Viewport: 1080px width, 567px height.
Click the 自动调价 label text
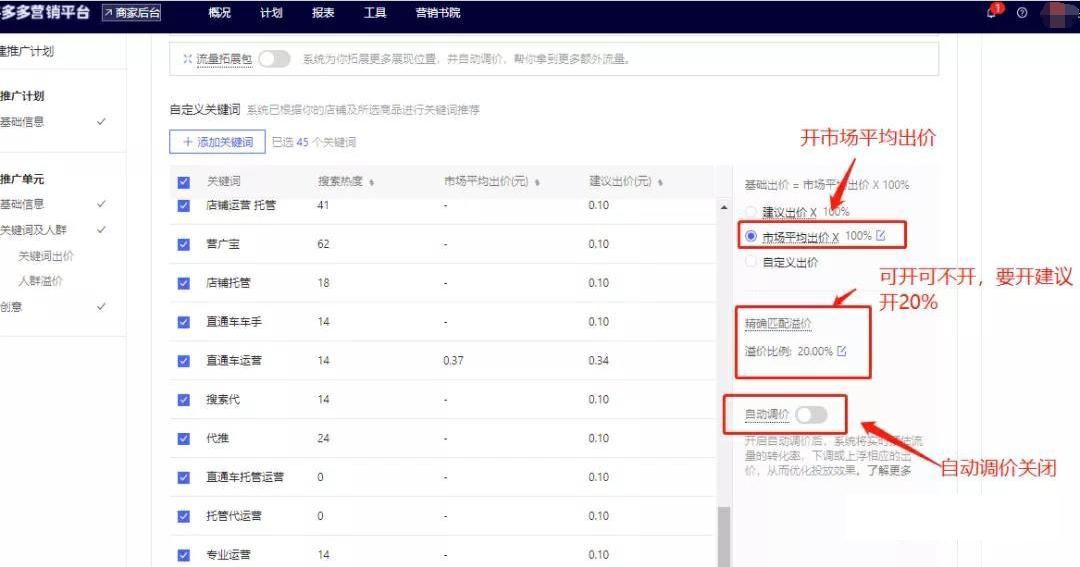click(x=767, y=414)
